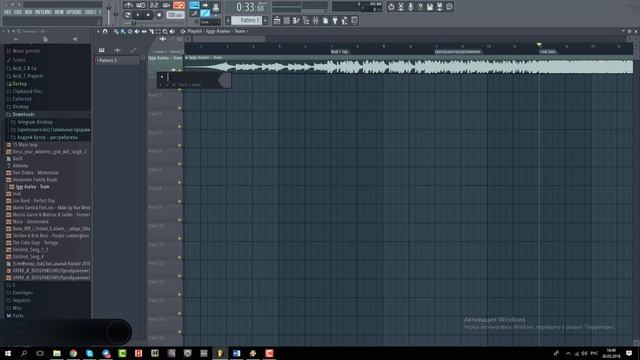Toggle pattern/song mode button
Viewport: 640px width, 360px height.
[x=128, y=15]
